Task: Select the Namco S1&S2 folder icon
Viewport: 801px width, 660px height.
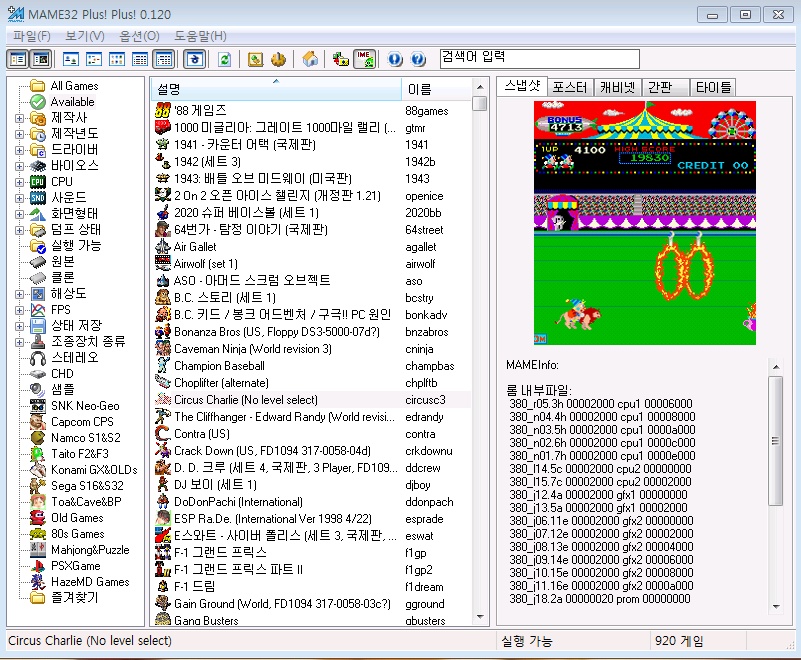Action: 37,438
